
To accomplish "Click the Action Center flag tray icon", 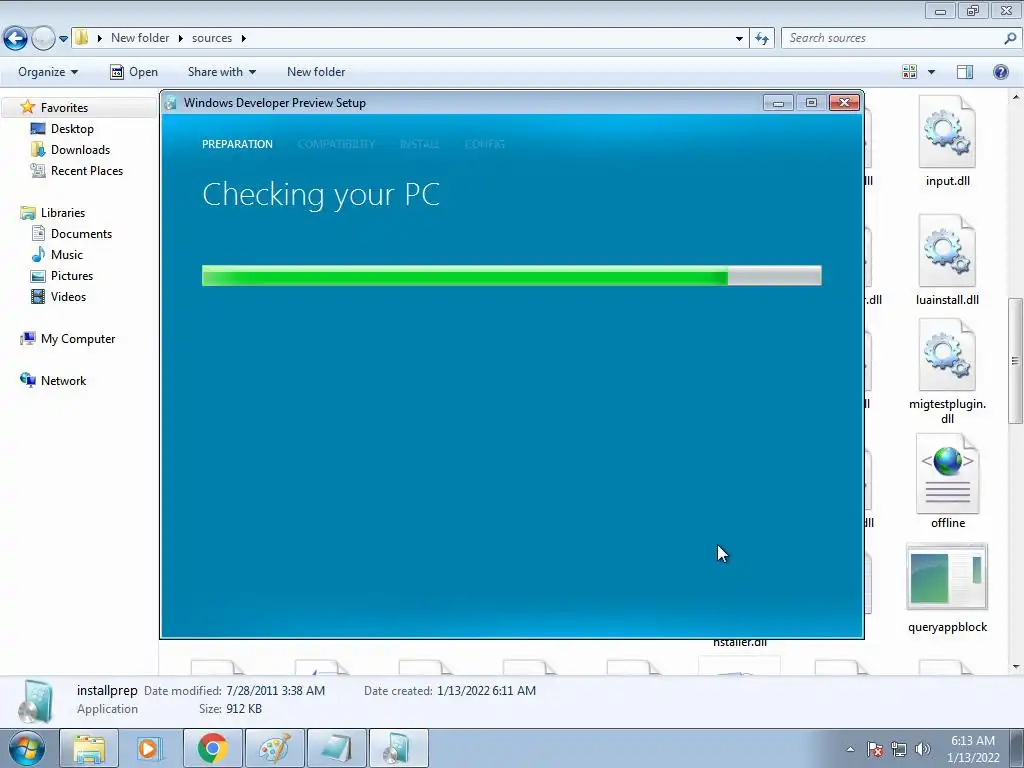I will pos(874,749).
